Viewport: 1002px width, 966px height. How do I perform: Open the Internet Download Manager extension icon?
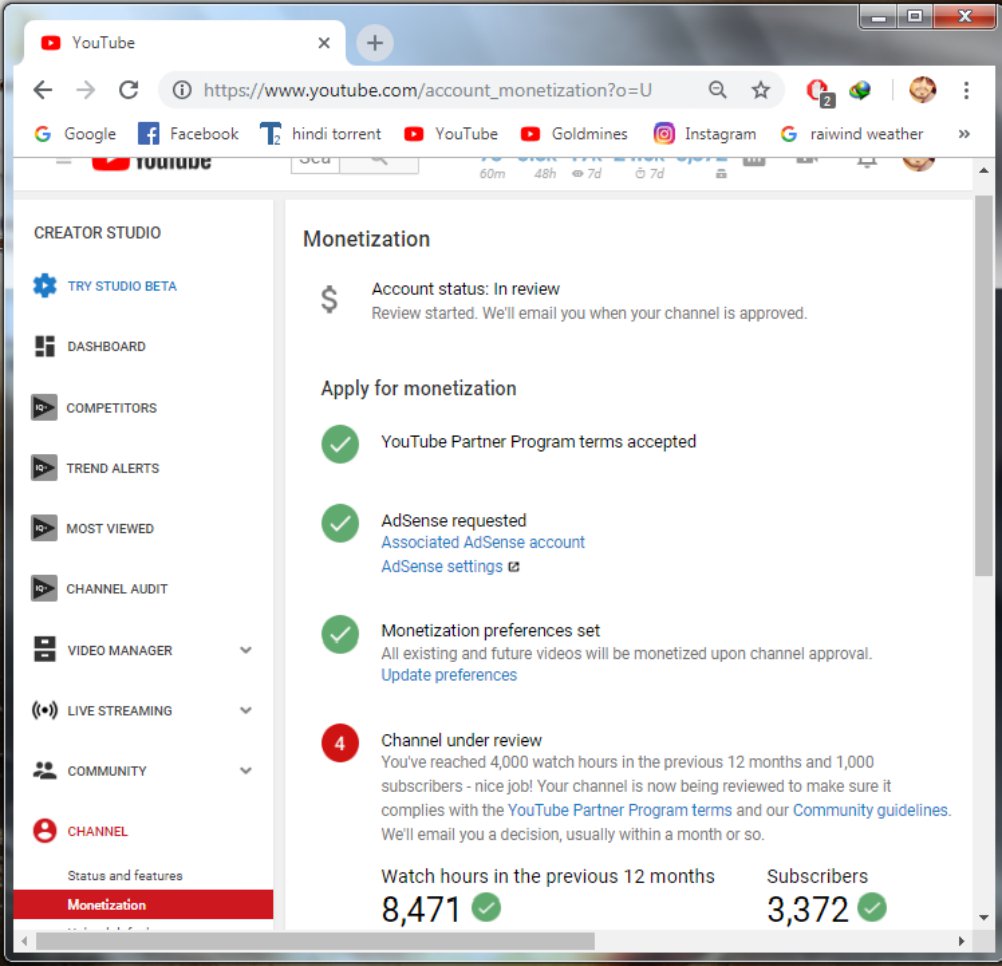[x=860, y=90]
